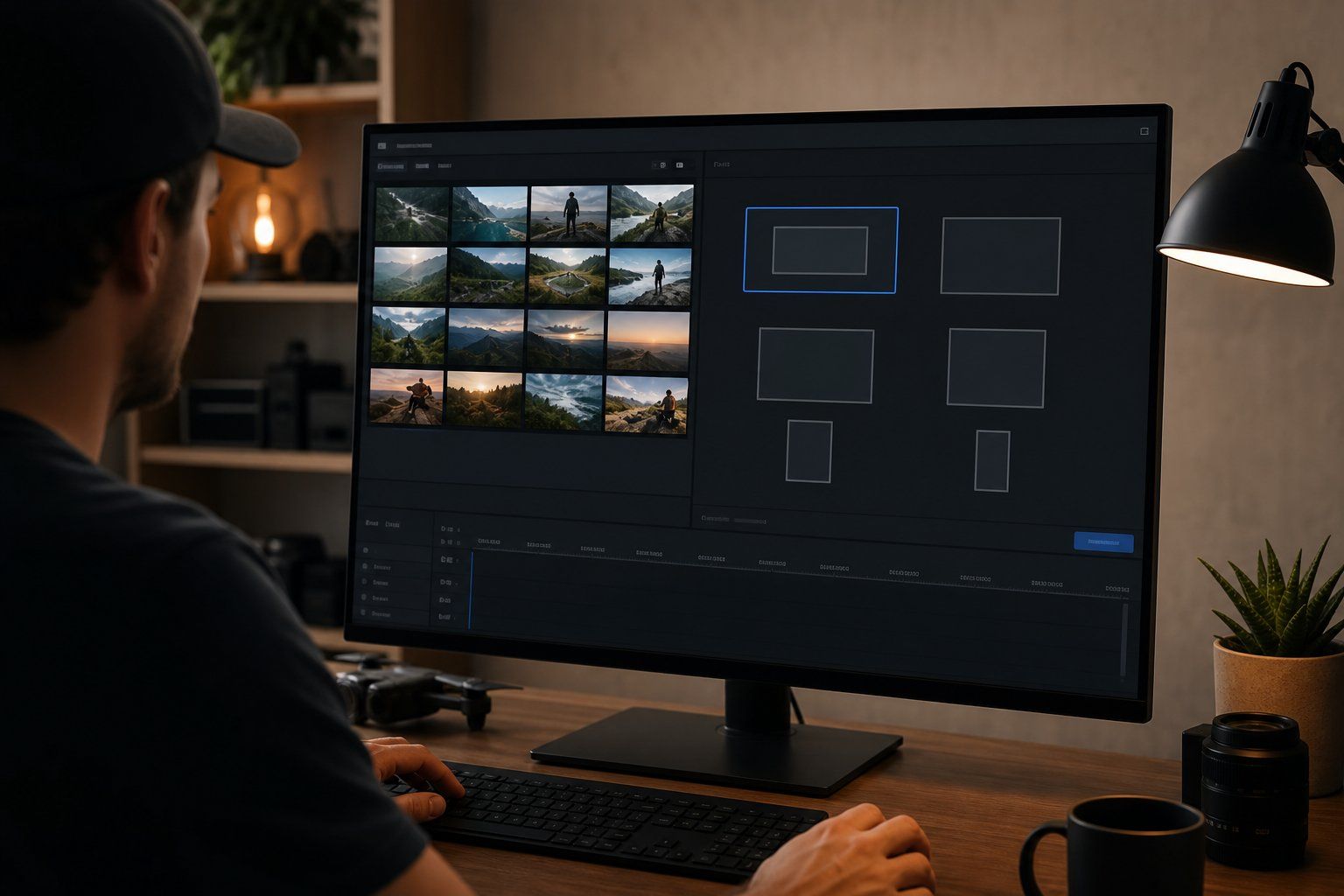
Task: Toggle the first round layer visibility dot
Action: point(366,550)
